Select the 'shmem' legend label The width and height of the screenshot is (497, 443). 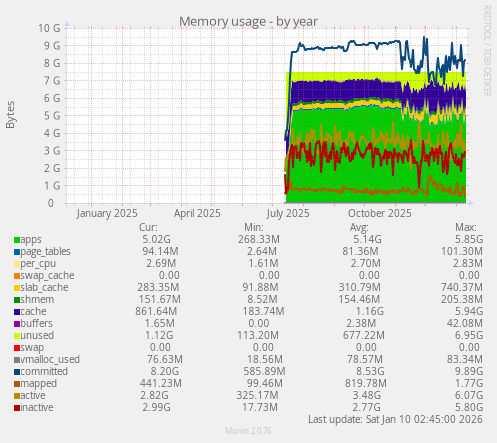pyautogui.click(x=37, y=299)
